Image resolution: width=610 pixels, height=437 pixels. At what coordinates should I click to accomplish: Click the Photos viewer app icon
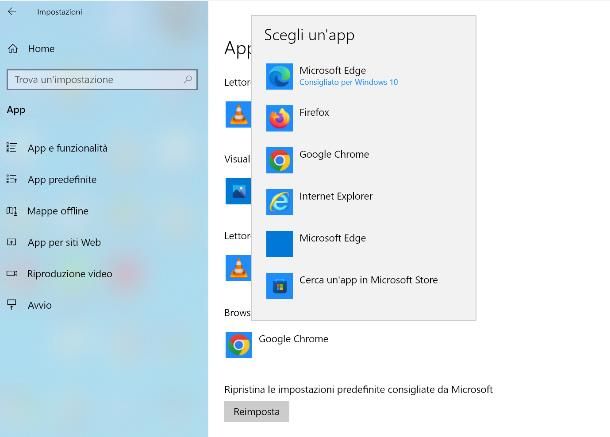click(238, 191)
